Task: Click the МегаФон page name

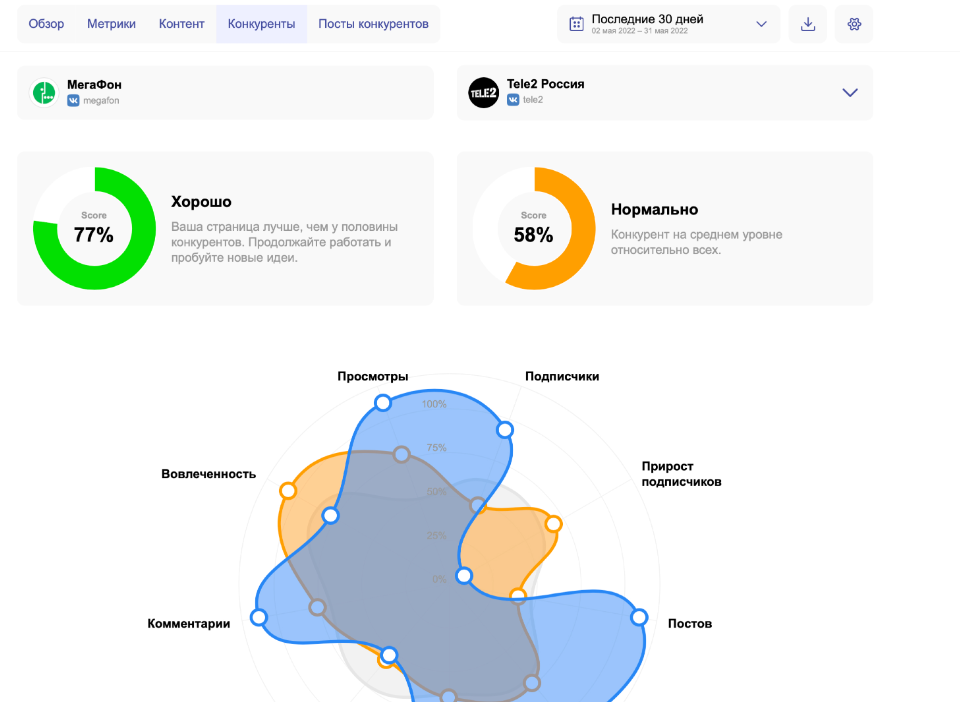Action: (x=94, y=84)
